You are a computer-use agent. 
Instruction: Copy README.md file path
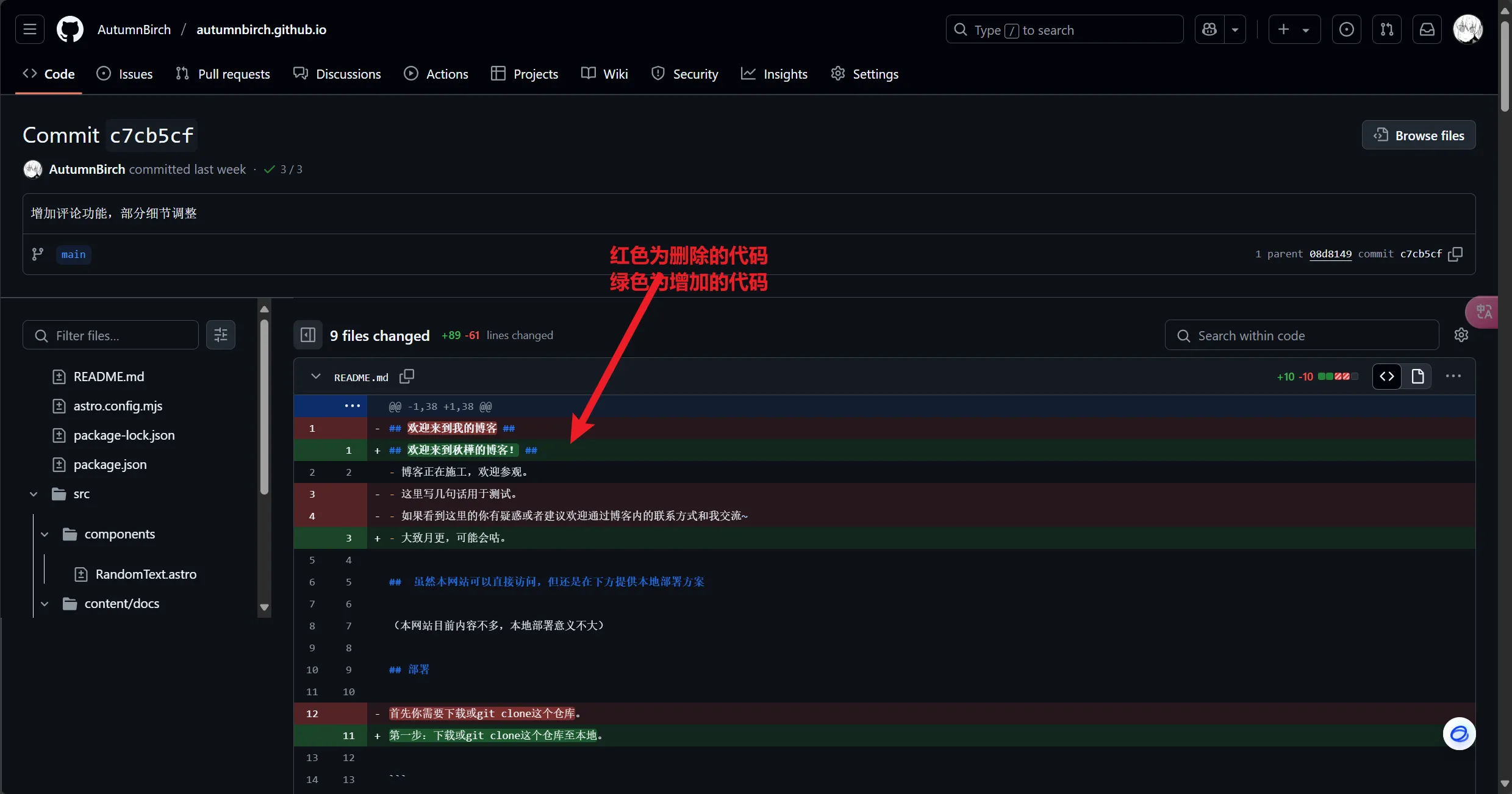coord(406,376)
